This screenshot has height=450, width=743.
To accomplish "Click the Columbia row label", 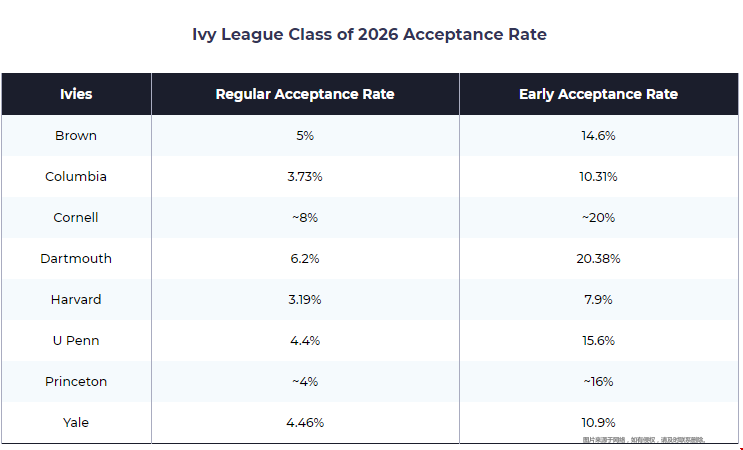I will (76, 176).
